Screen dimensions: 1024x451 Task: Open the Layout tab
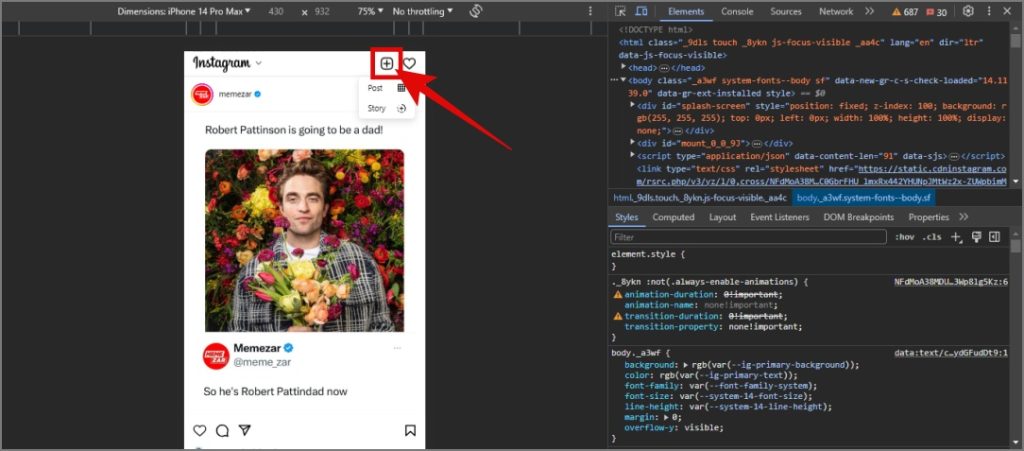tap(722, 217)
